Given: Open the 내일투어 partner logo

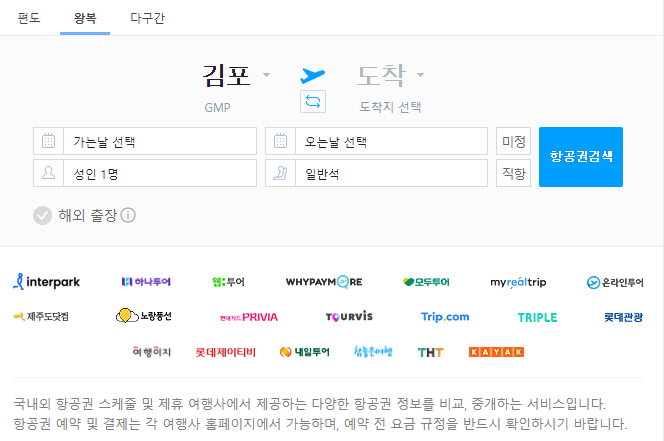Looking at the screenshot, I should [304, 352].
